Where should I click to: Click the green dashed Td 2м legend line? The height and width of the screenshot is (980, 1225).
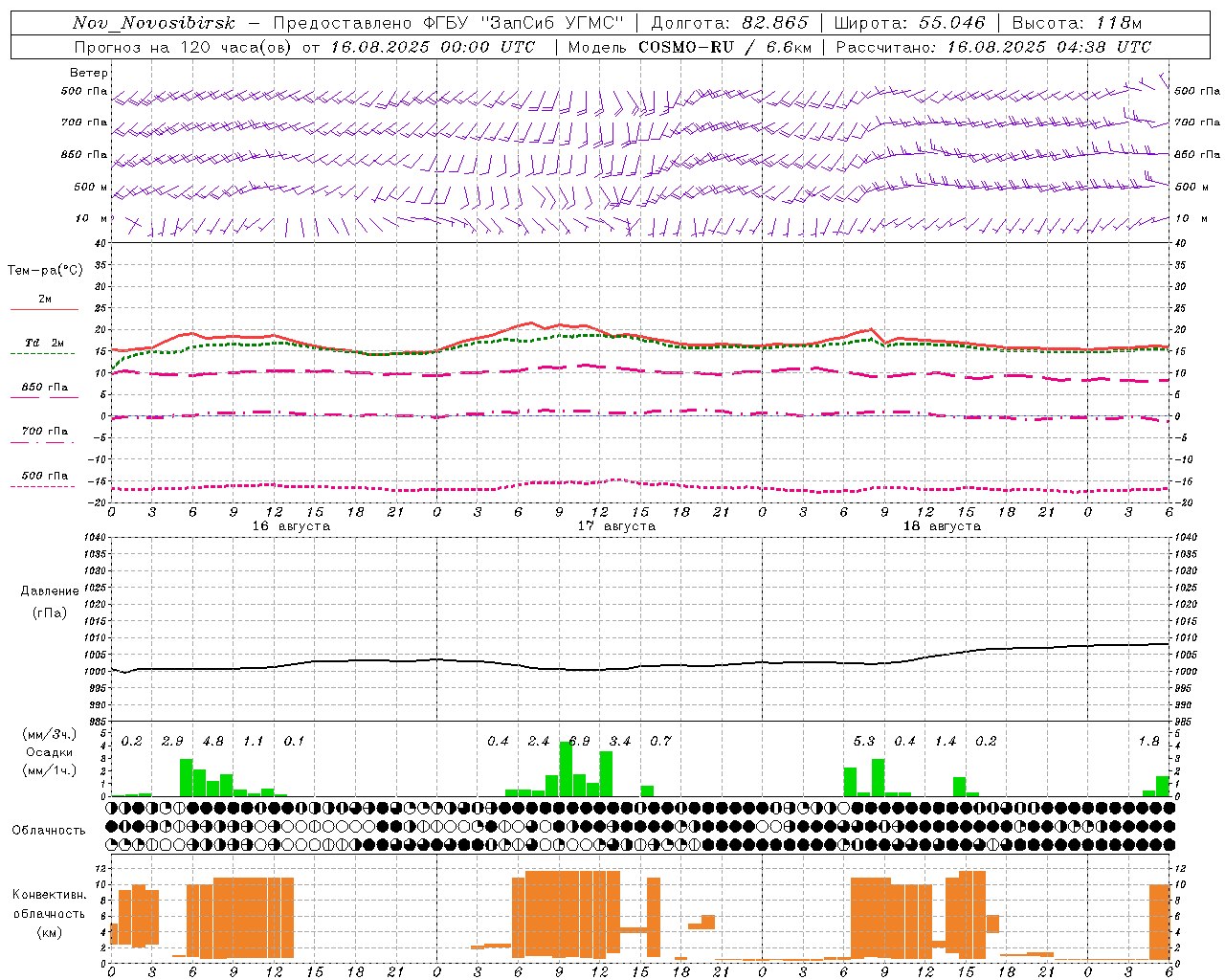43,353
